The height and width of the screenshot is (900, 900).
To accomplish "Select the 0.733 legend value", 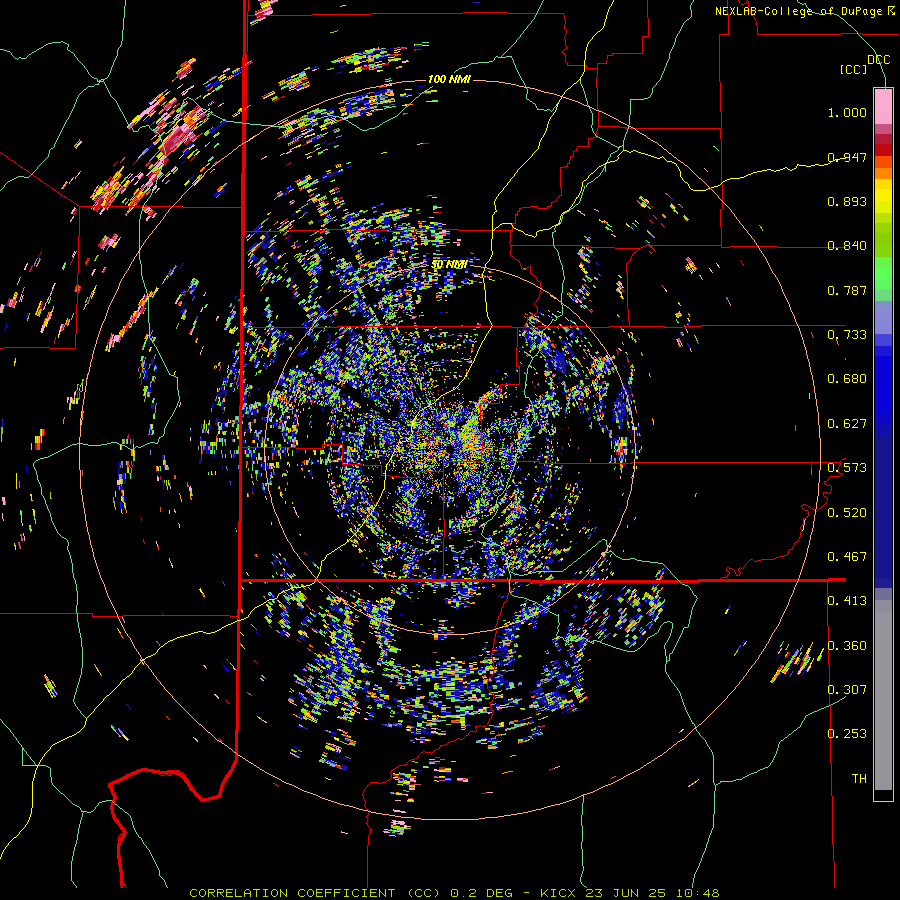I will tap(847, 334).
